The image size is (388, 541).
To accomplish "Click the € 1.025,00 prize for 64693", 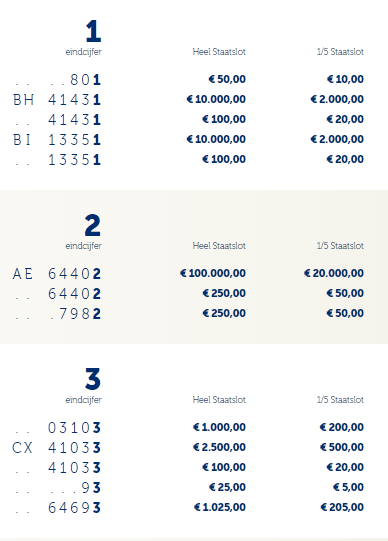I will coord(220,507).
